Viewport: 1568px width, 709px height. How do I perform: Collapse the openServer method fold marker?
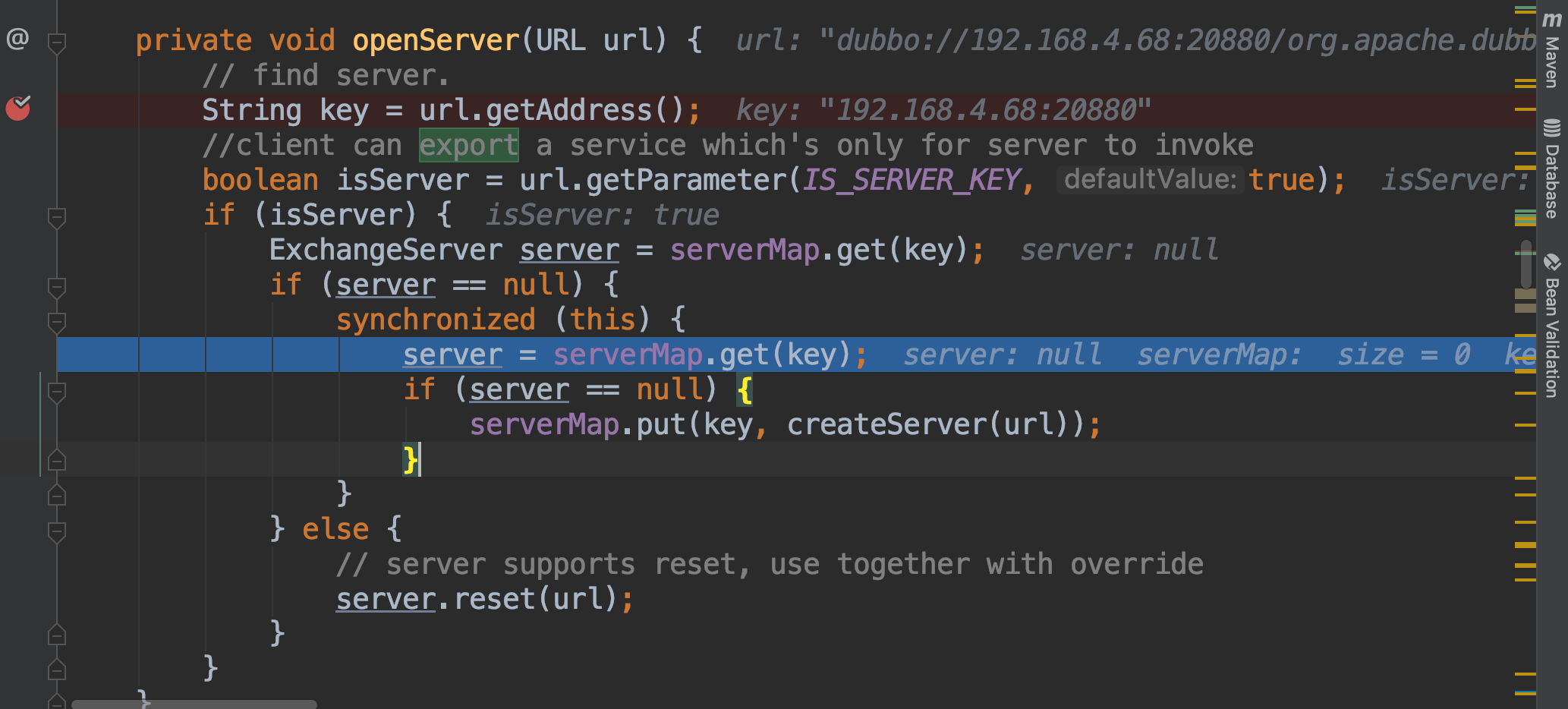click(x=57, y=43)
